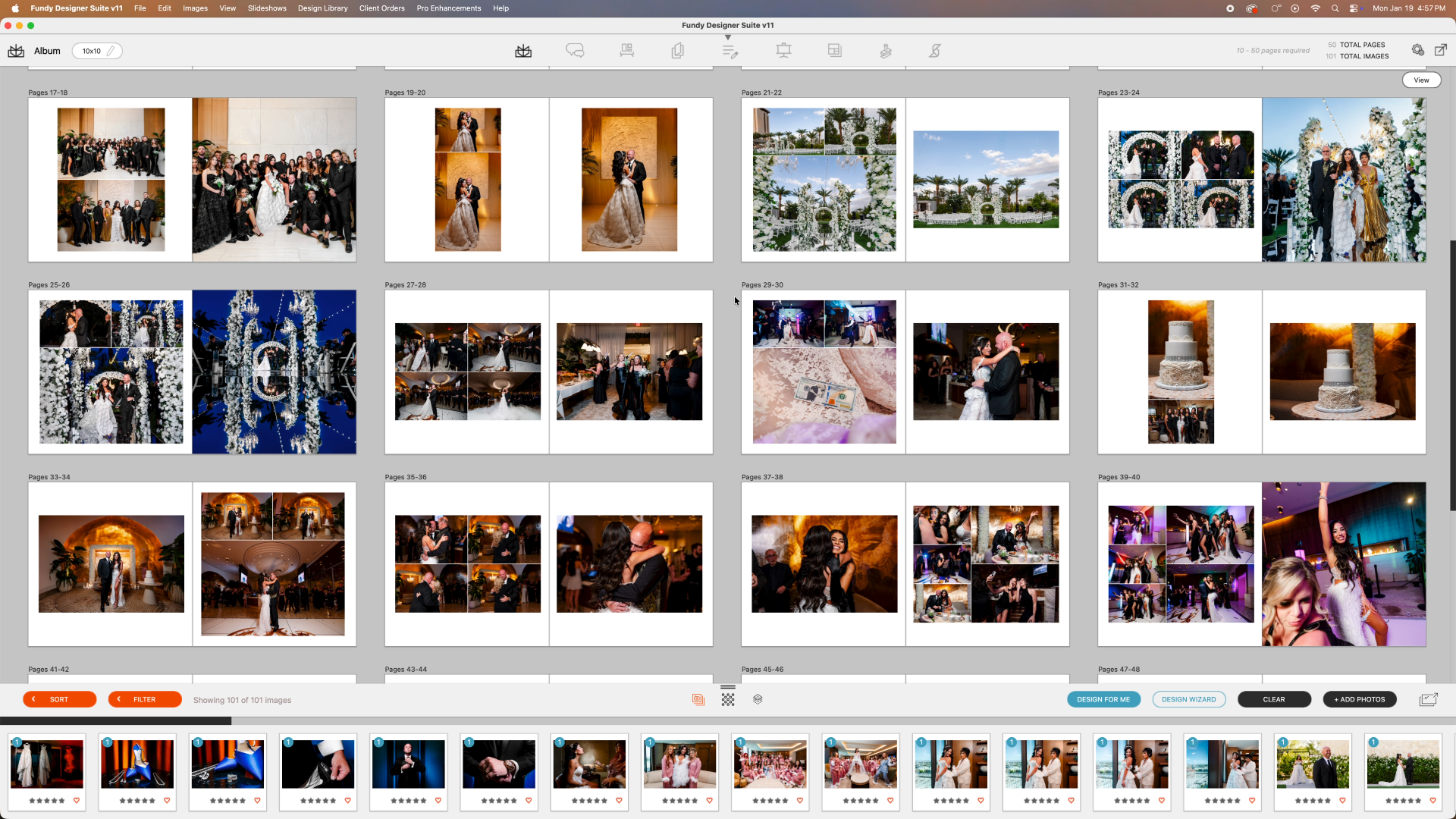This screenshot has height=819, width=1456.
Task: Click the stacked layers icon
Action: [x=758, y=699]
